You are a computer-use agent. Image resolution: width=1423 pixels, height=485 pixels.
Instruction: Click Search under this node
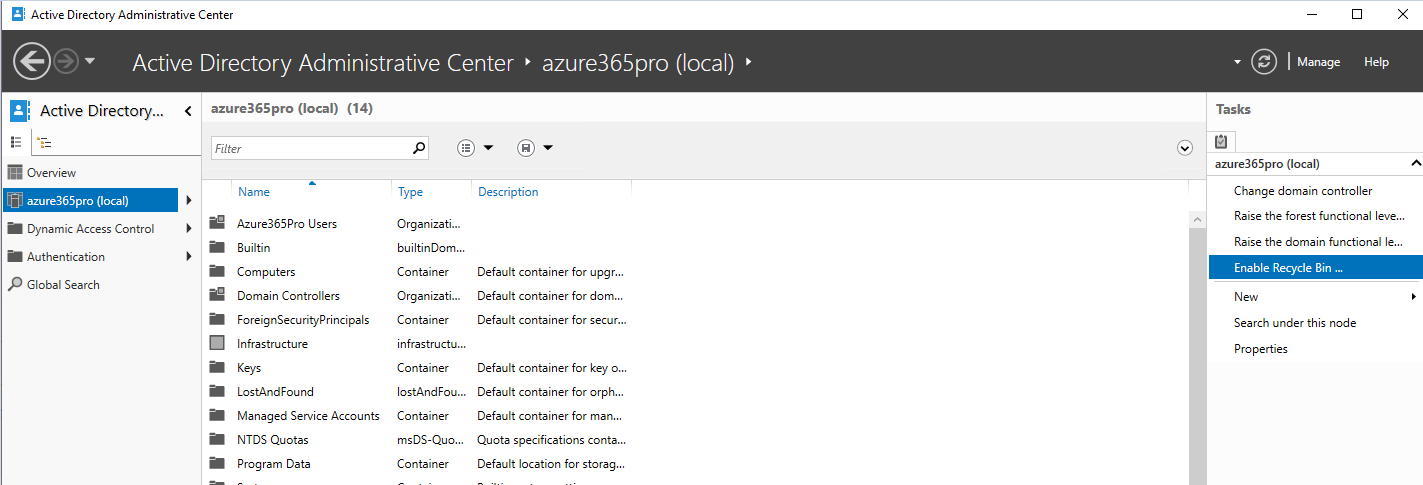click(1295, 323)
